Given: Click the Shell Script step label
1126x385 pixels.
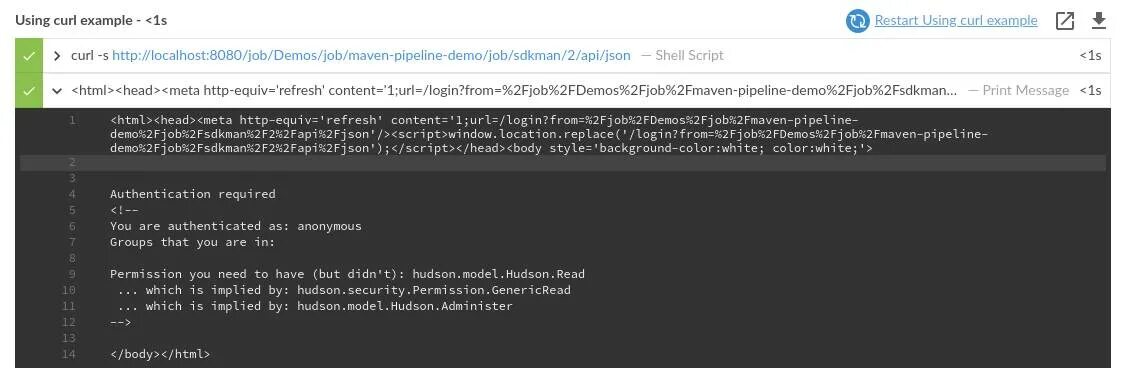Looking at the screenshot, I should coord(689,55).
